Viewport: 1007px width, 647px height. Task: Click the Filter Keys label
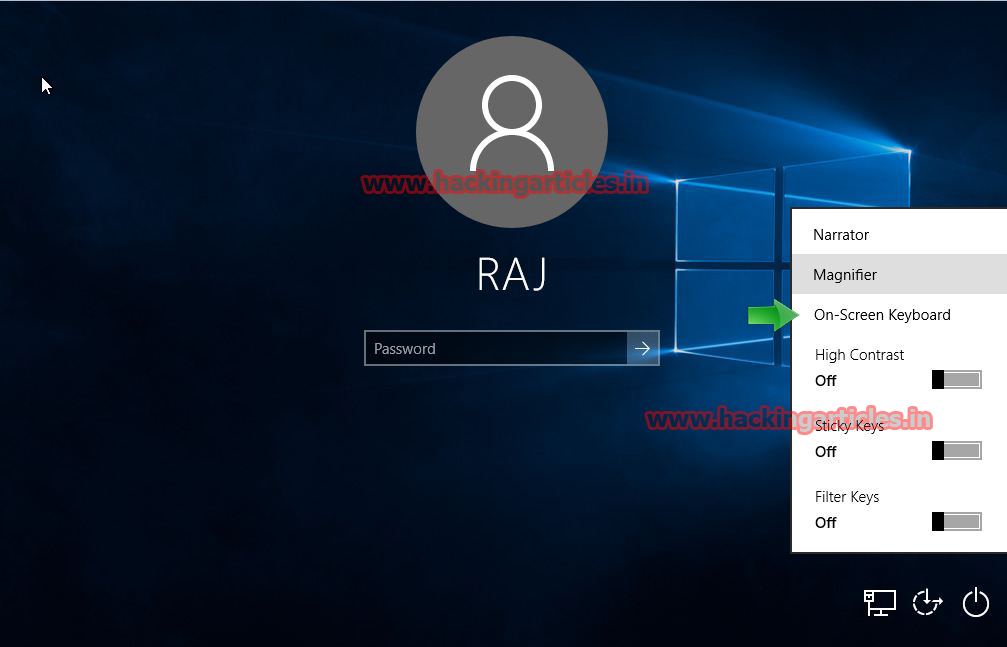pos(846,497)
